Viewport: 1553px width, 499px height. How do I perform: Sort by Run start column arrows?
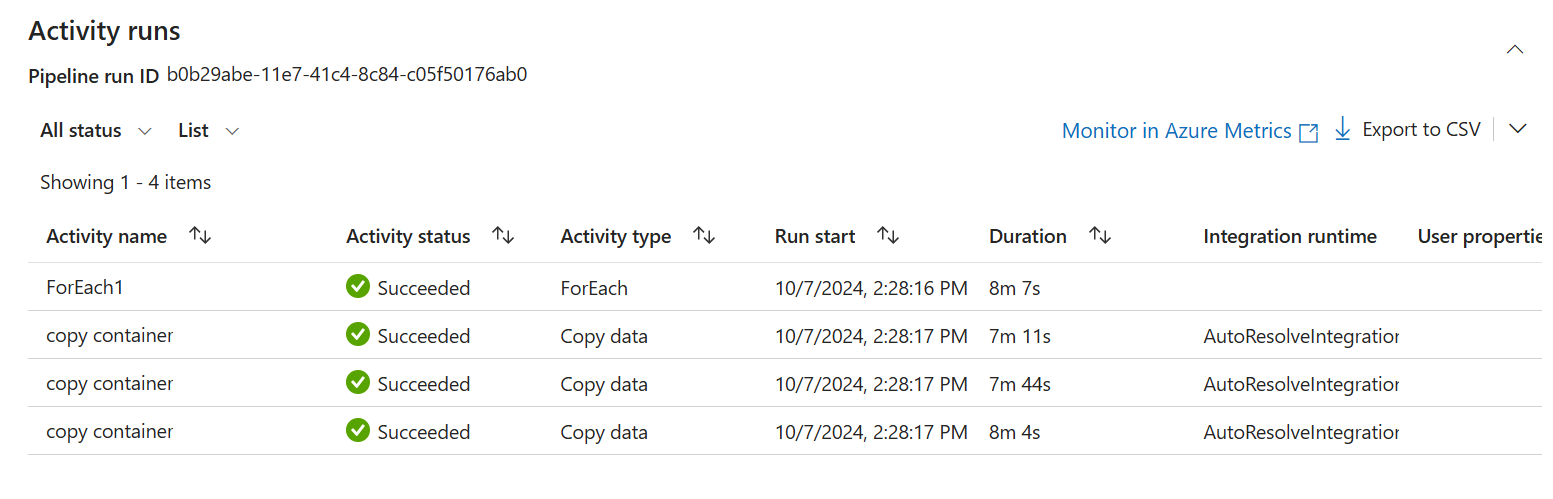888,236
